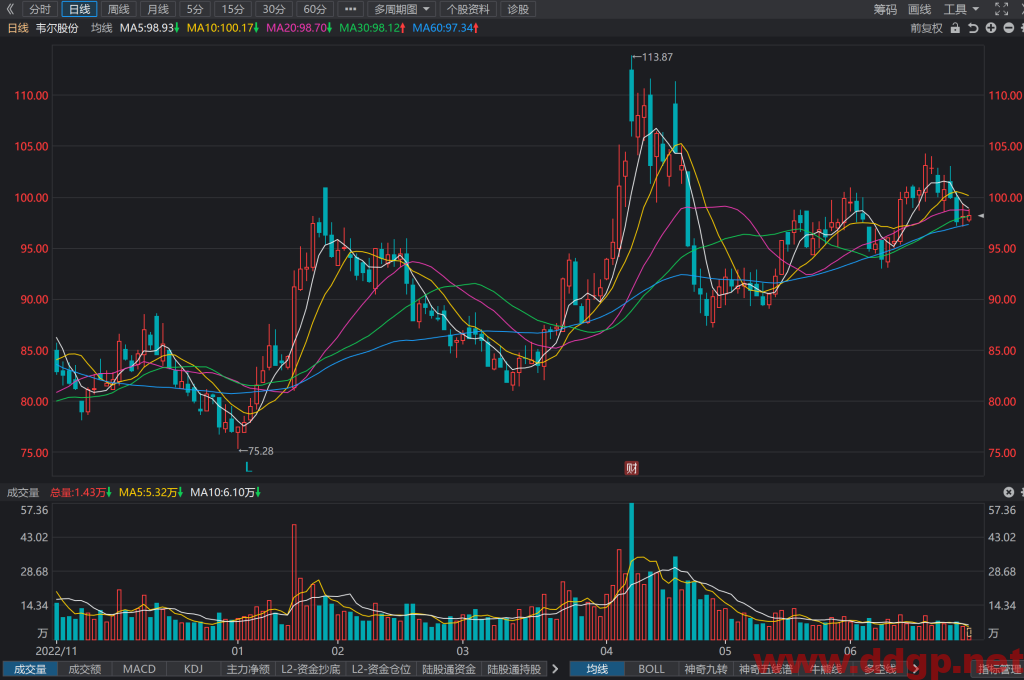Close the 成交量 volume panel with the X icon
The image size is (1024, 680).
pyautogui.click(x=1008, y=492)
